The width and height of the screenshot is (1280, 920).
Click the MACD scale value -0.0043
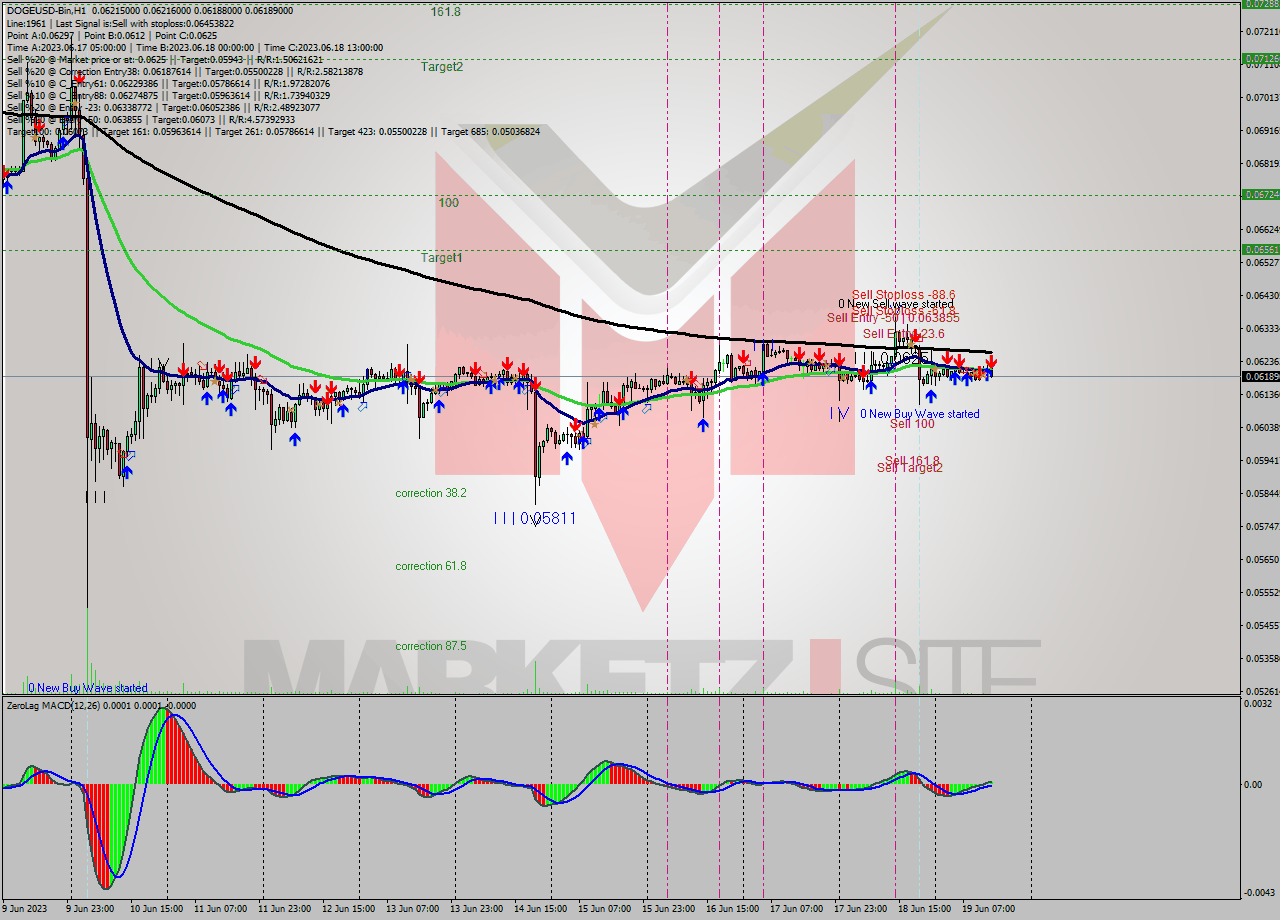(x=1259, y=892)
